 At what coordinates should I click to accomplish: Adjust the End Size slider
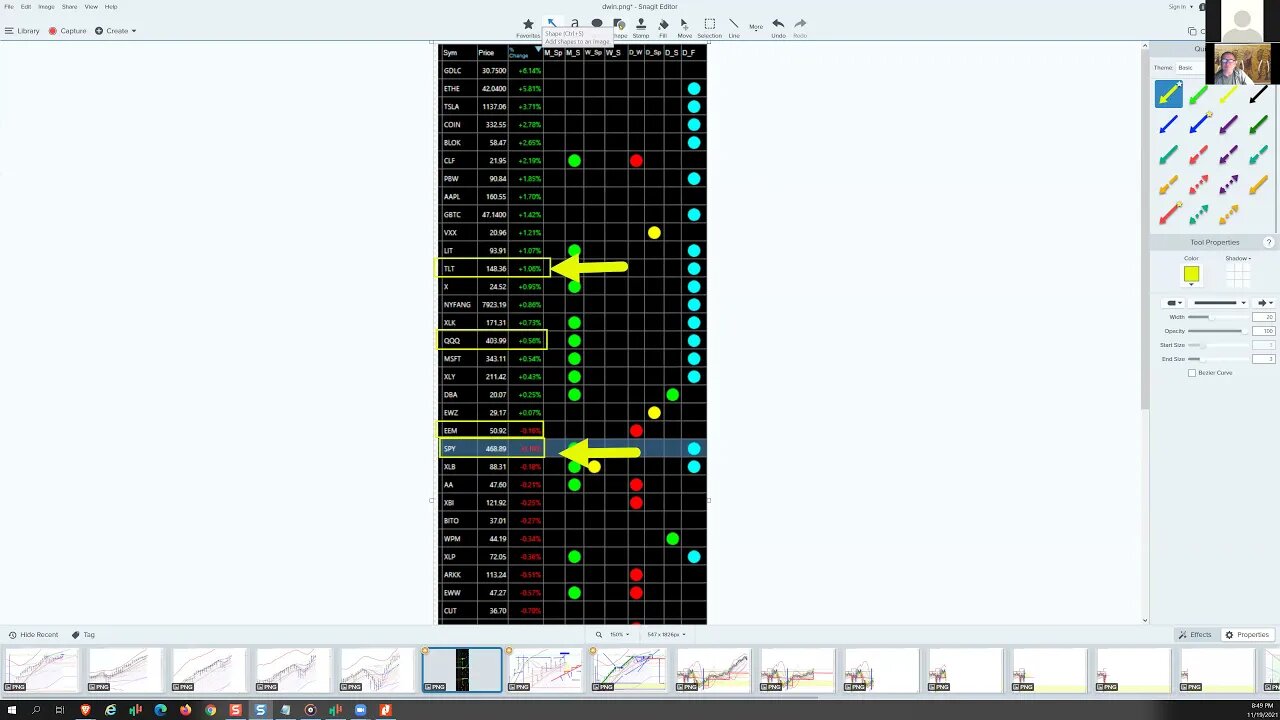click(x=1216, y=359)
